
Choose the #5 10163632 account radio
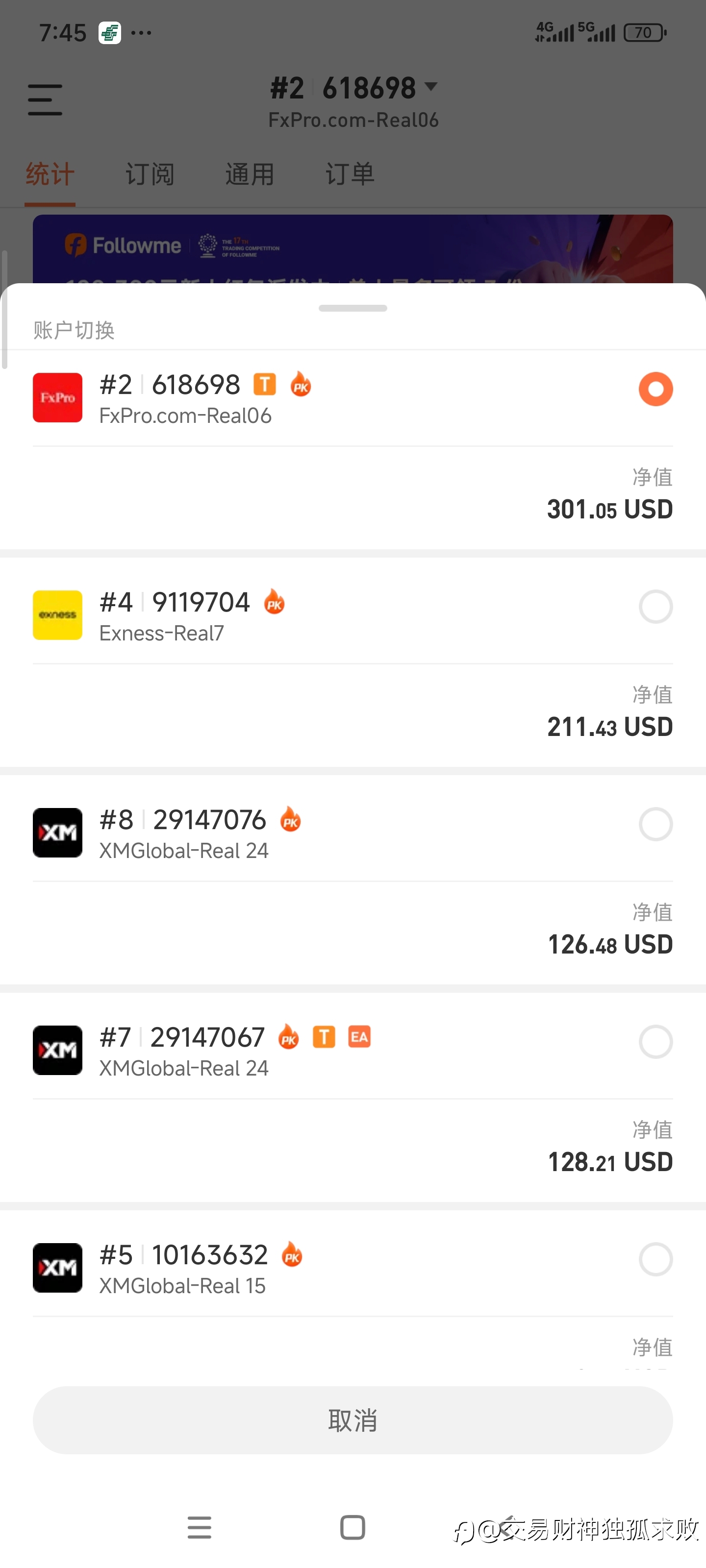(x=656, y=1259)
